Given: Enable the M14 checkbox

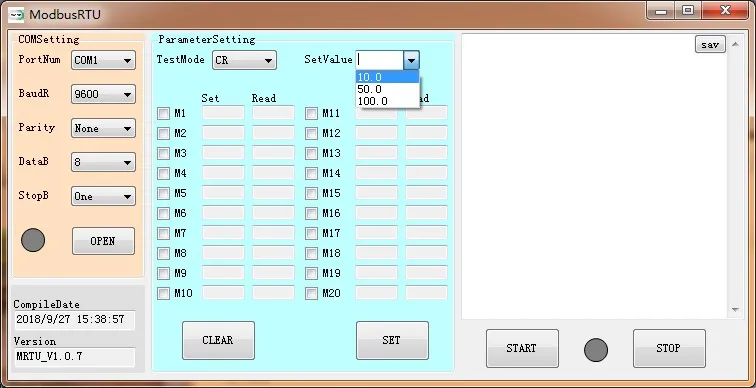Looking at the screenshot, I should pos(311,174).
